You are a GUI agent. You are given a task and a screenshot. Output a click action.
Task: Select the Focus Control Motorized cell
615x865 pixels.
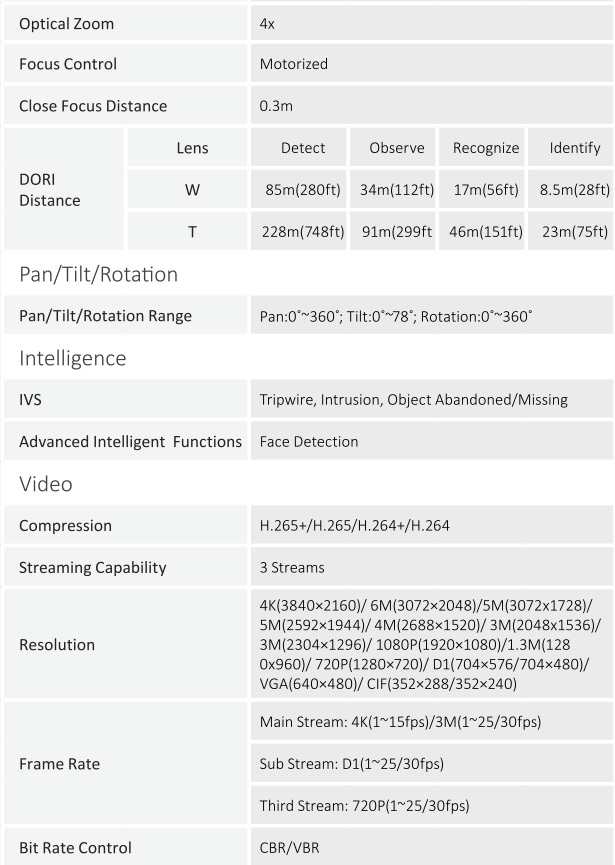(432, 64)
